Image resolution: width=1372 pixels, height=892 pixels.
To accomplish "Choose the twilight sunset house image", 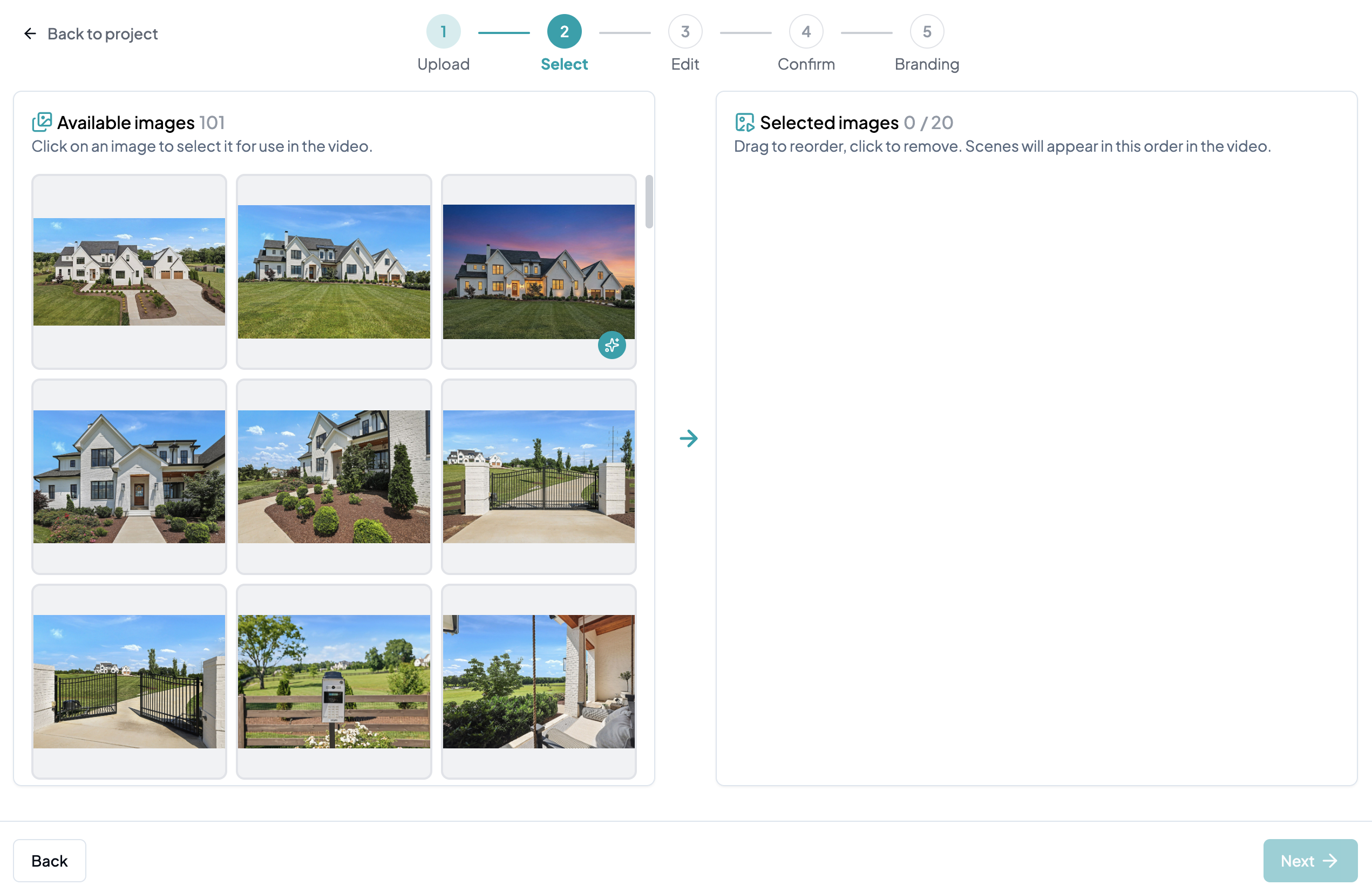I will tap(539, 272).
